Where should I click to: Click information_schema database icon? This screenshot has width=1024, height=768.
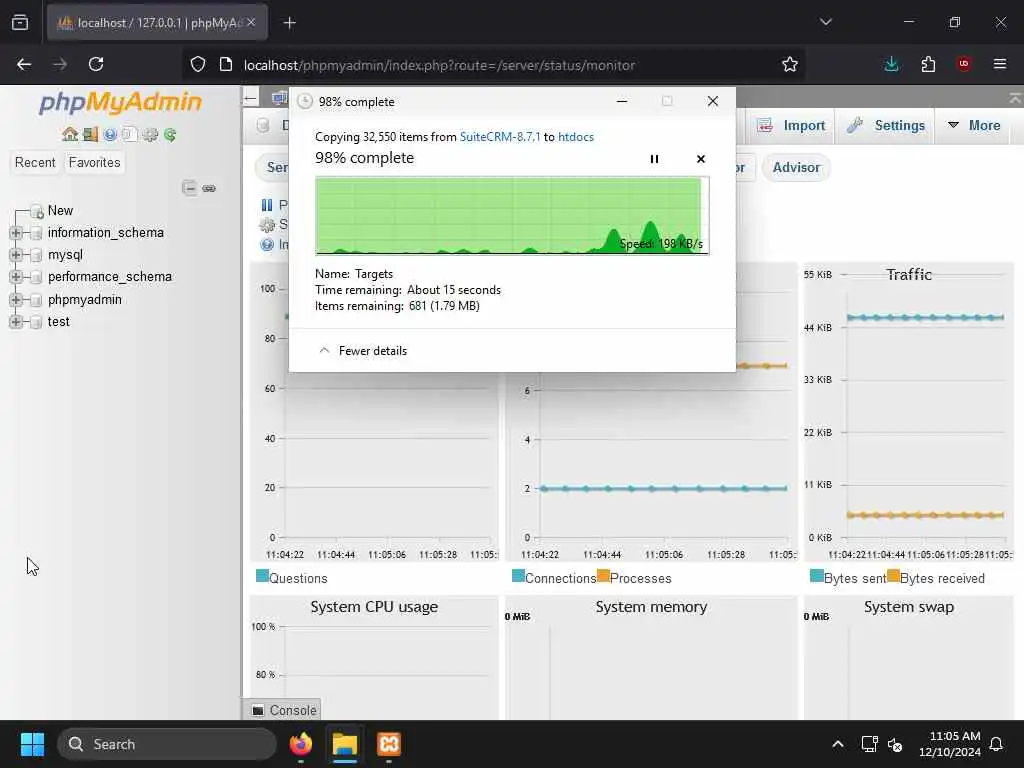[37, 233]
